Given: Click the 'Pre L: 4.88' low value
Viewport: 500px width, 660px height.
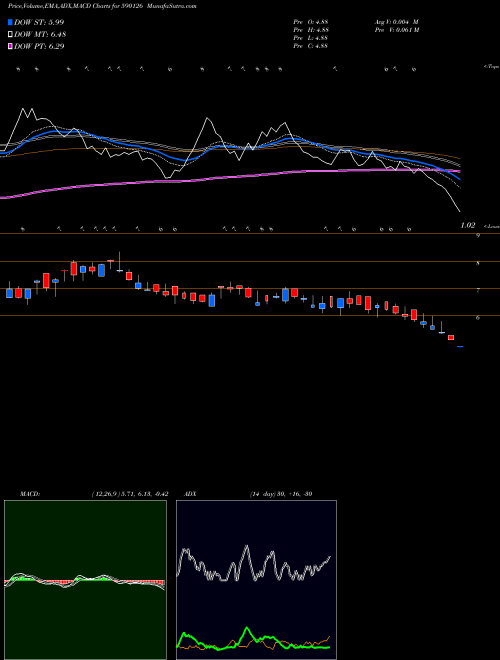Looking at the screenshot, I should [x=311, y=38].
